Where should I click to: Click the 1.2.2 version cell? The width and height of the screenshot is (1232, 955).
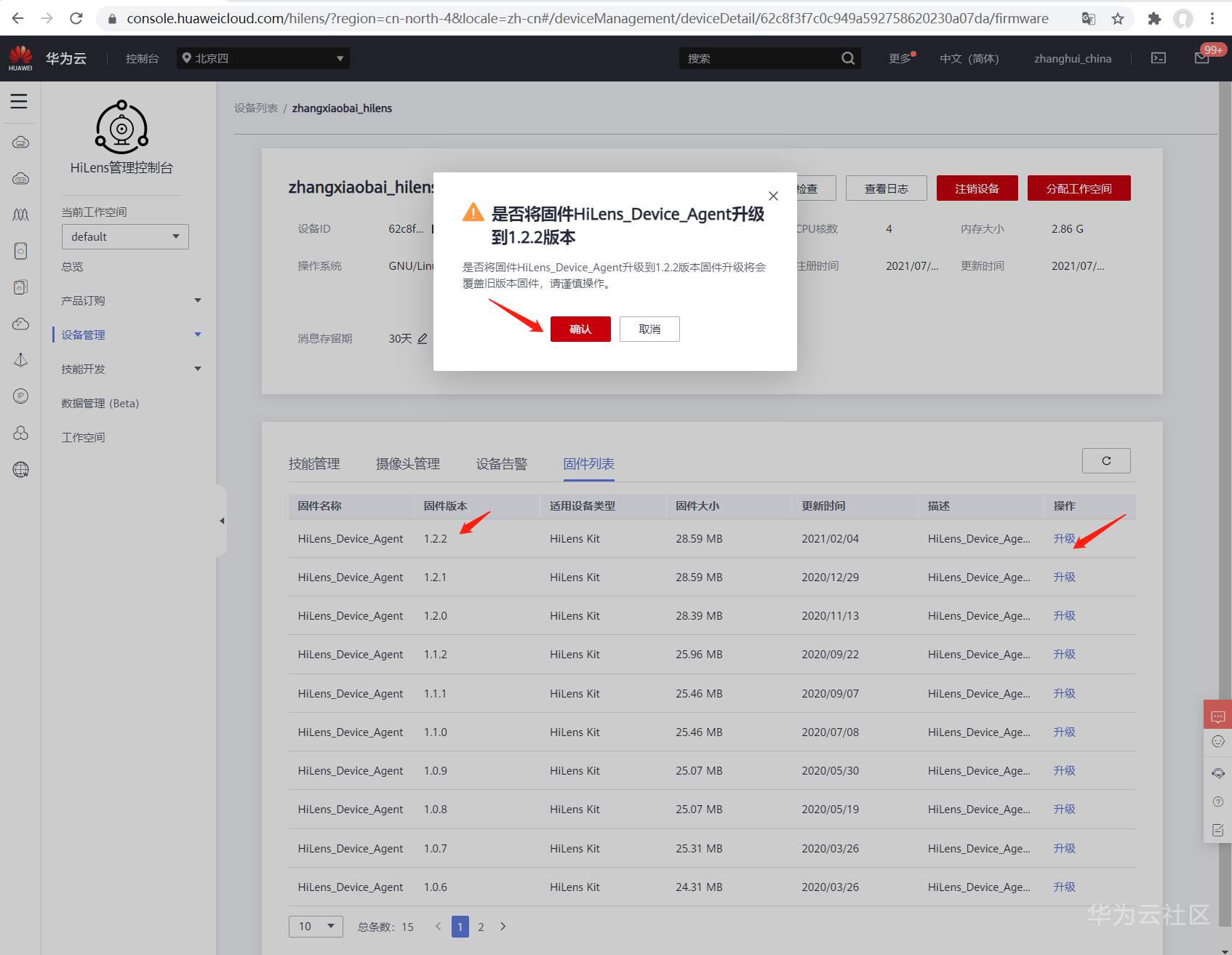[436, 538]
